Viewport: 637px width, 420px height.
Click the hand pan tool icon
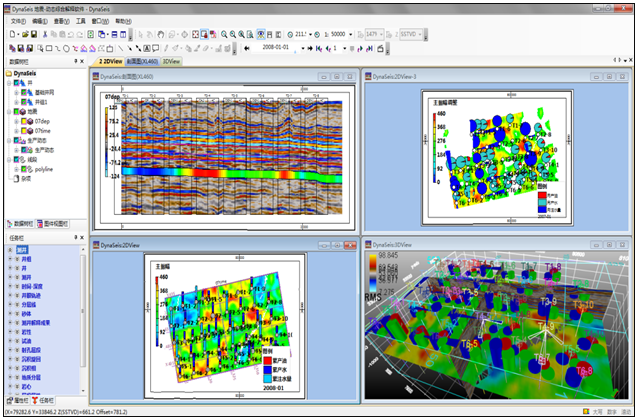(162, 33)
